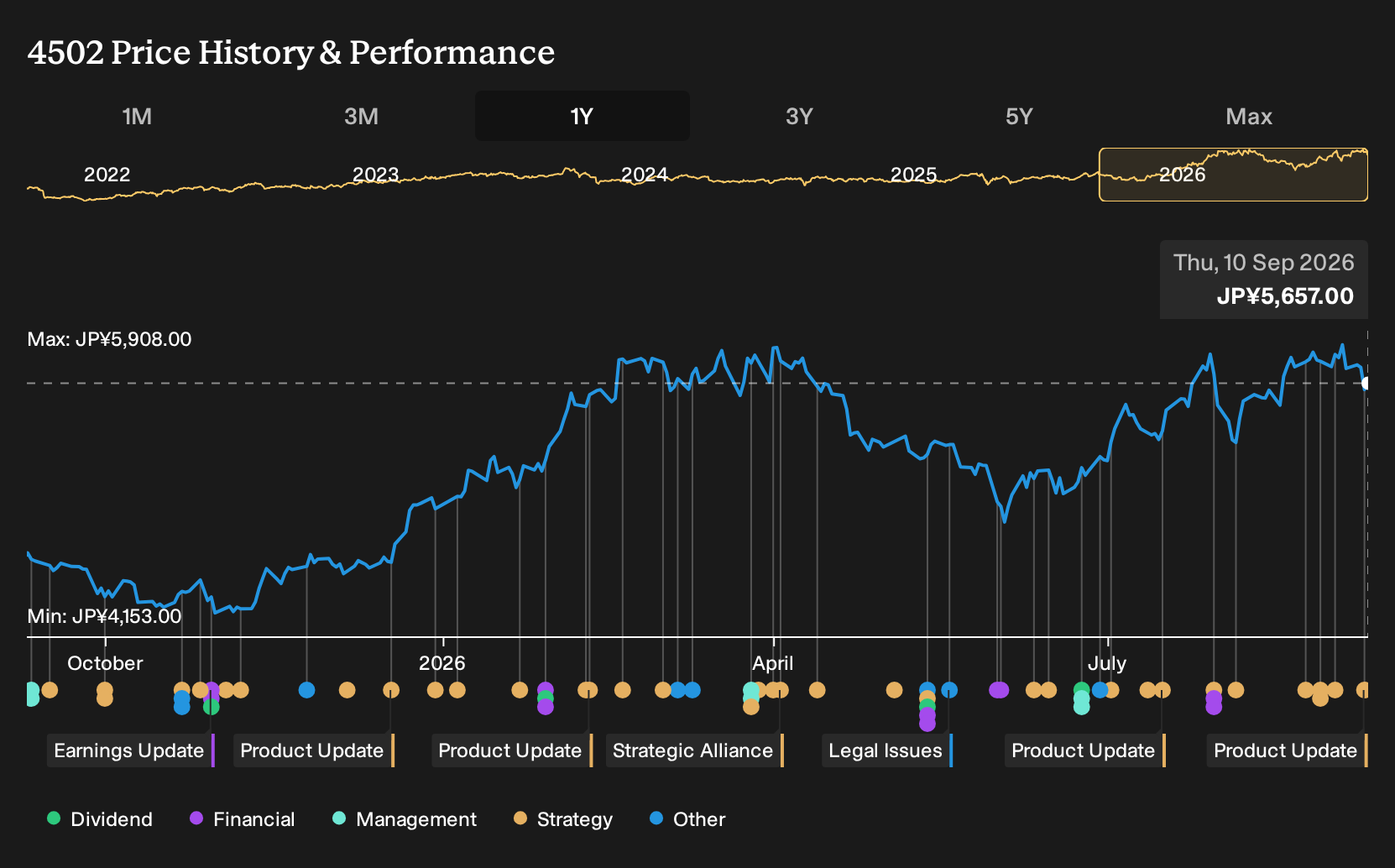Select green Dividend dot above Earnings Update label
The height and width of the screenshot is (868, 1395).
click(212, 707)
